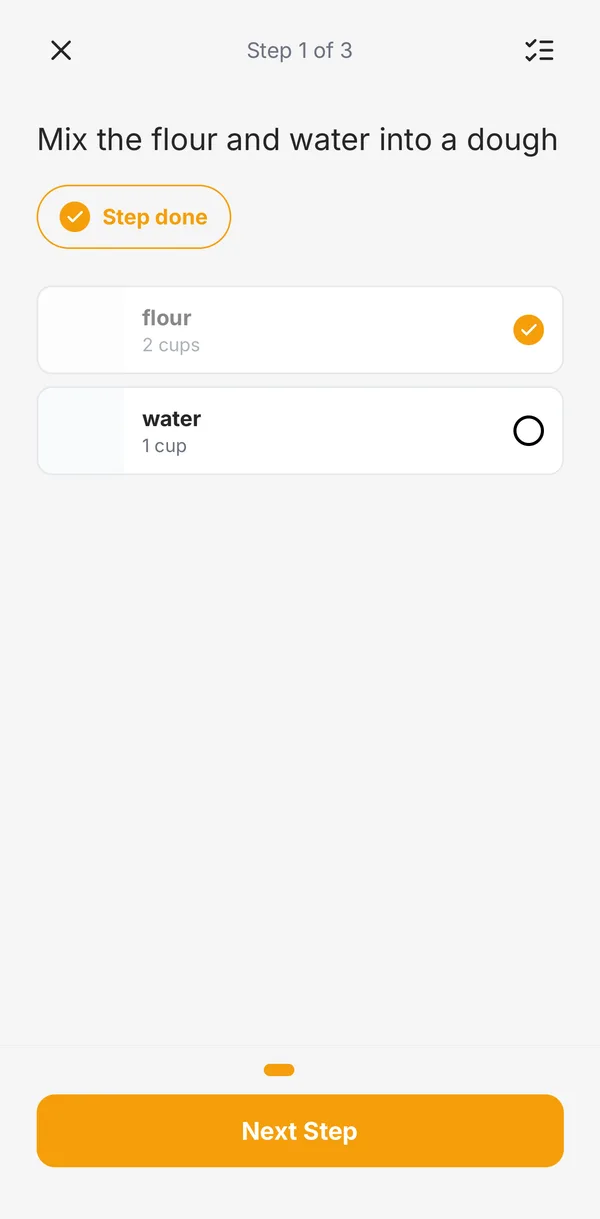Tap the bold water ingredient name
Viewport: 600px width, 1219px height.
coord(172,419)
